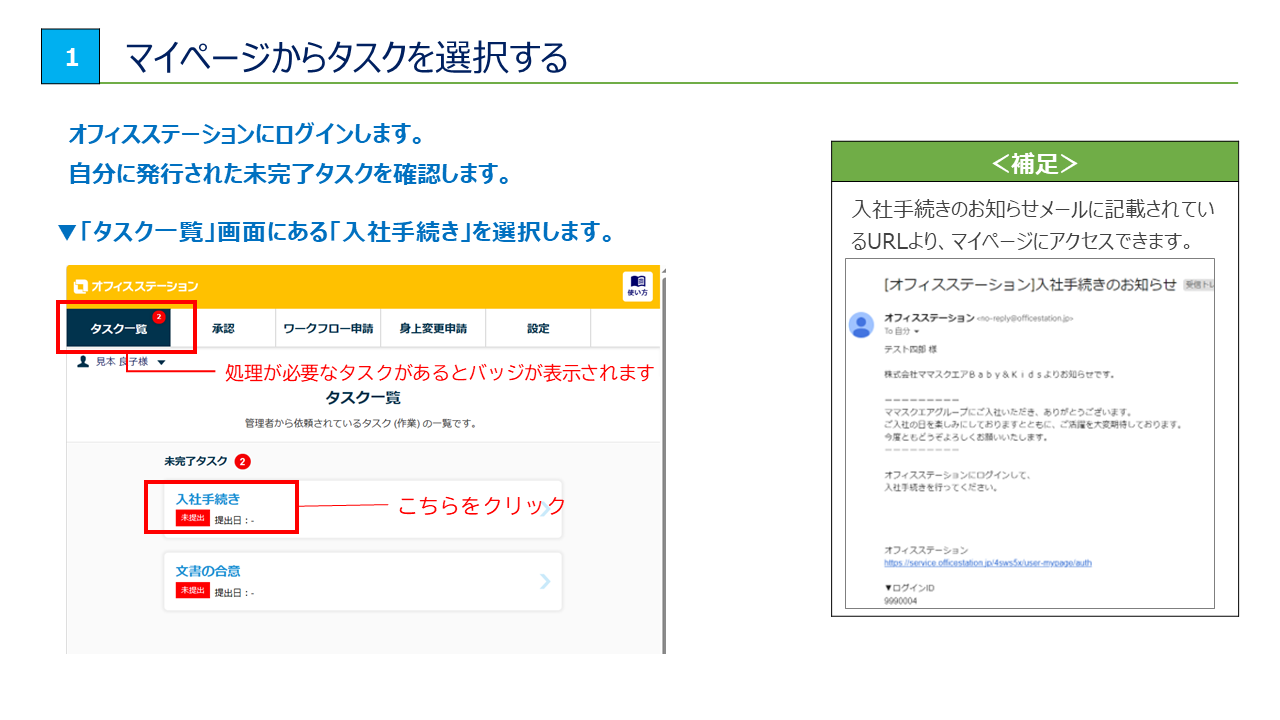Open the 入社手続き task link

click(208, 499)
